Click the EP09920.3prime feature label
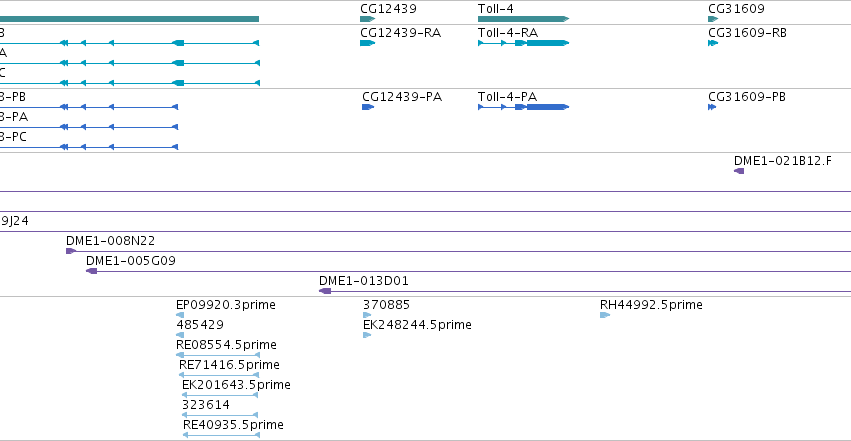Image resolution: width=851 pixels, height=441 pixels. (x=226, y=304)
